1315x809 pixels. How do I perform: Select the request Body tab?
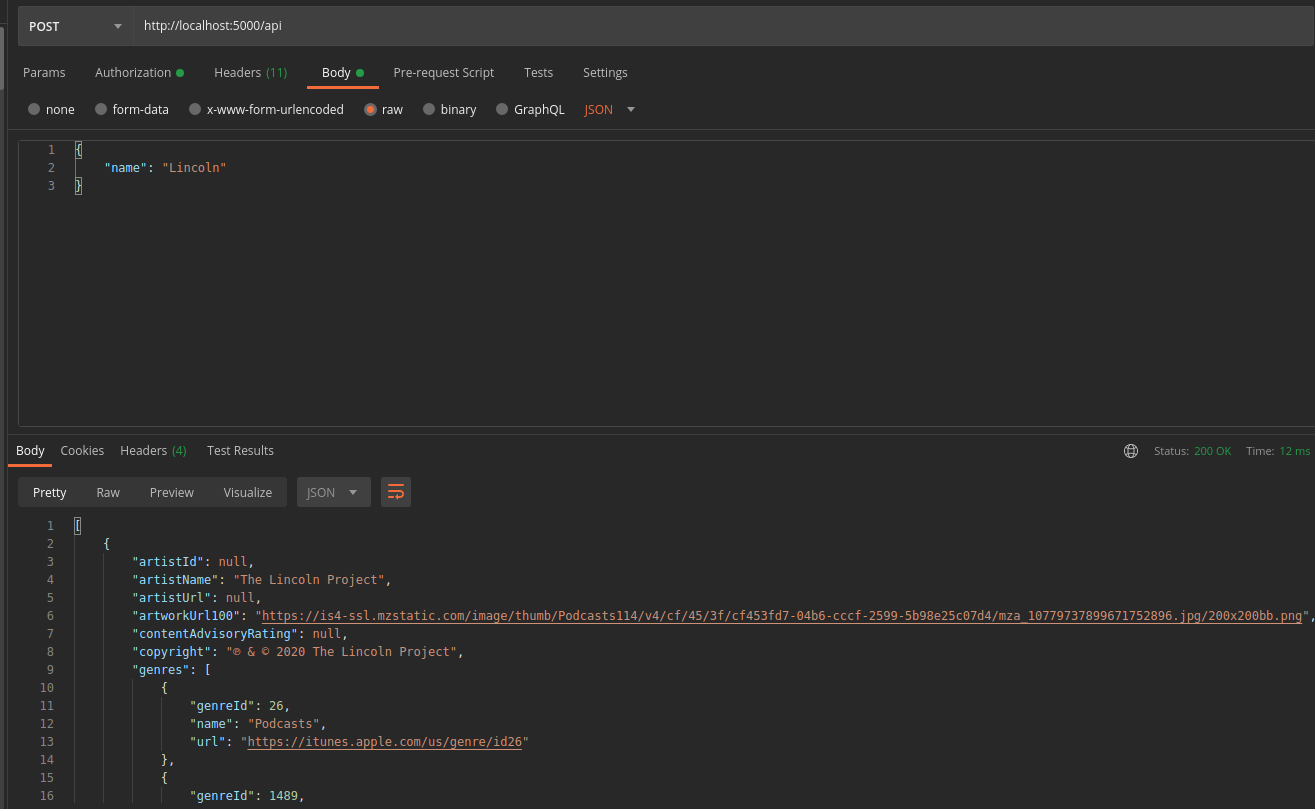[x=342, y=72]
